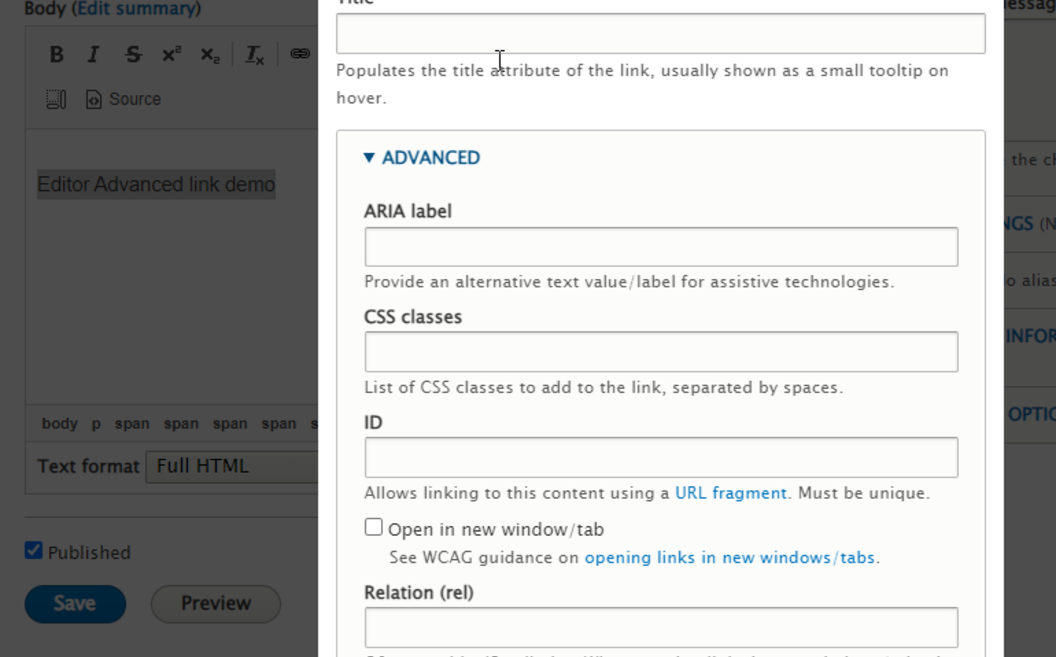Toggle Bold formatting in the editor toolbar
1056x657 pixels.
point(56,55)
